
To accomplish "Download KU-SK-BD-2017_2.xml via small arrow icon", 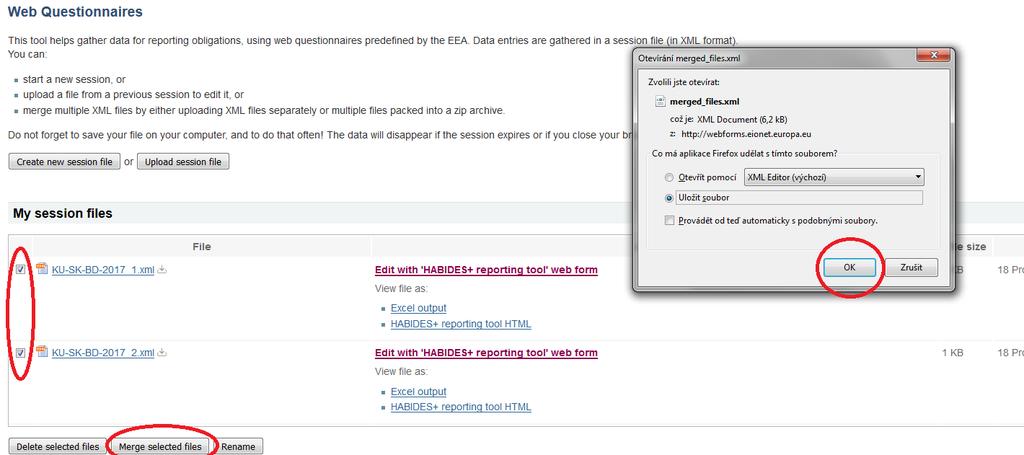I will click(162, 353).
